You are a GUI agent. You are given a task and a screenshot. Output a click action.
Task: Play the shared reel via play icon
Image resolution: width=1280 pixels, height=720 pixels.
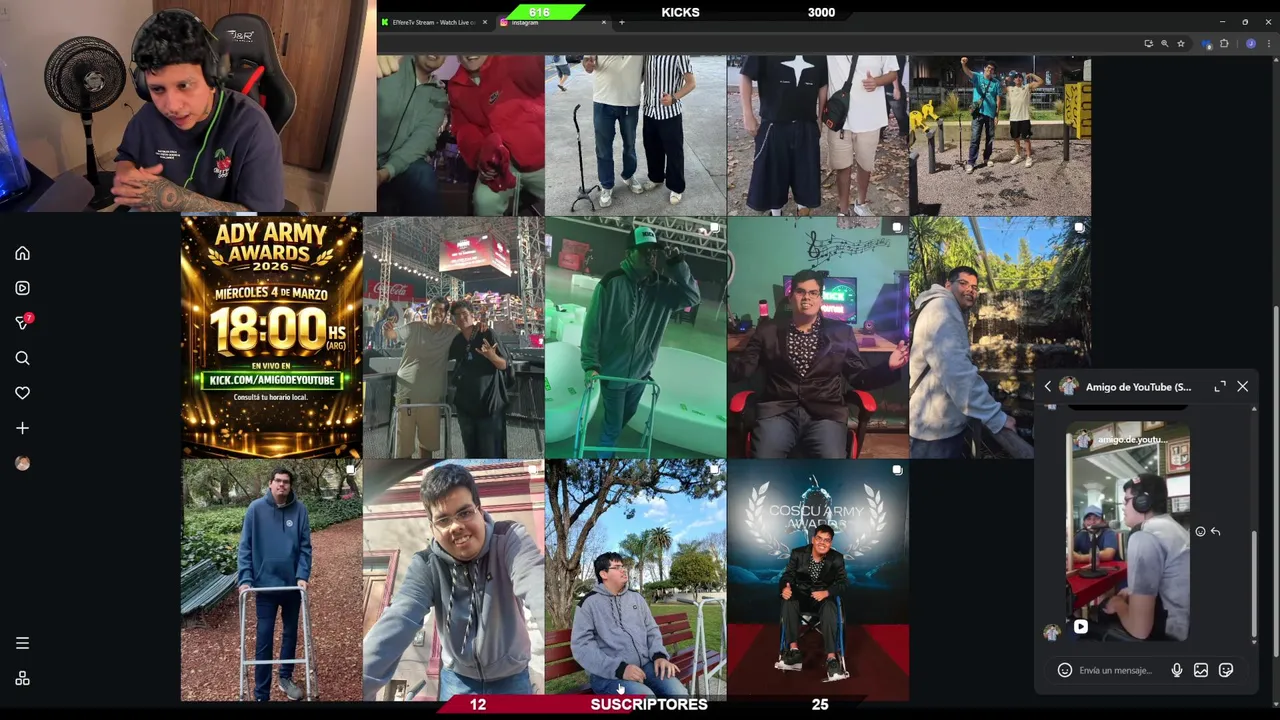[x=1081, y=627]
